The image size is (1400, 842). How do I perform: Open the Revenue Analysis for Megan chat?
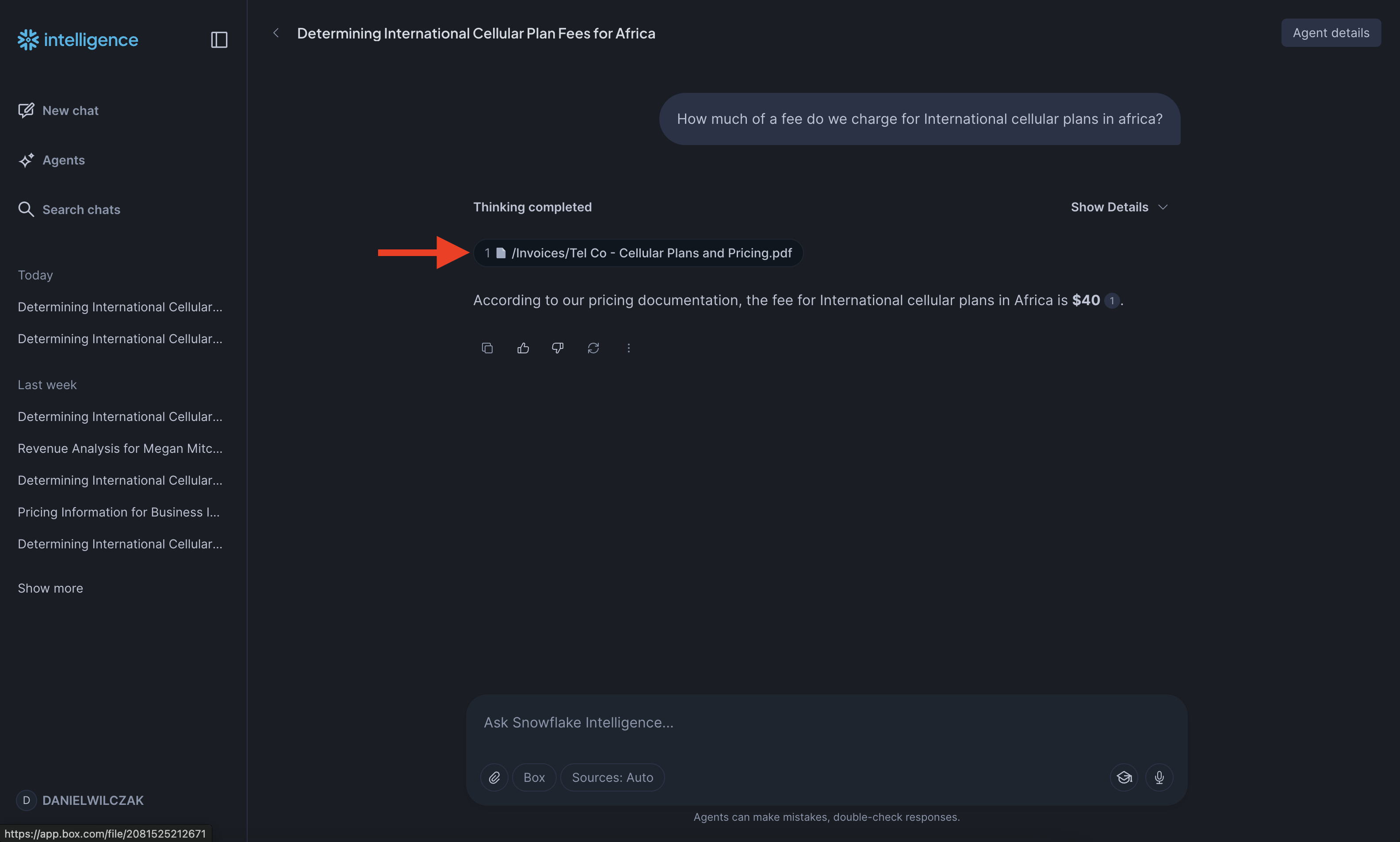[120, 448]
